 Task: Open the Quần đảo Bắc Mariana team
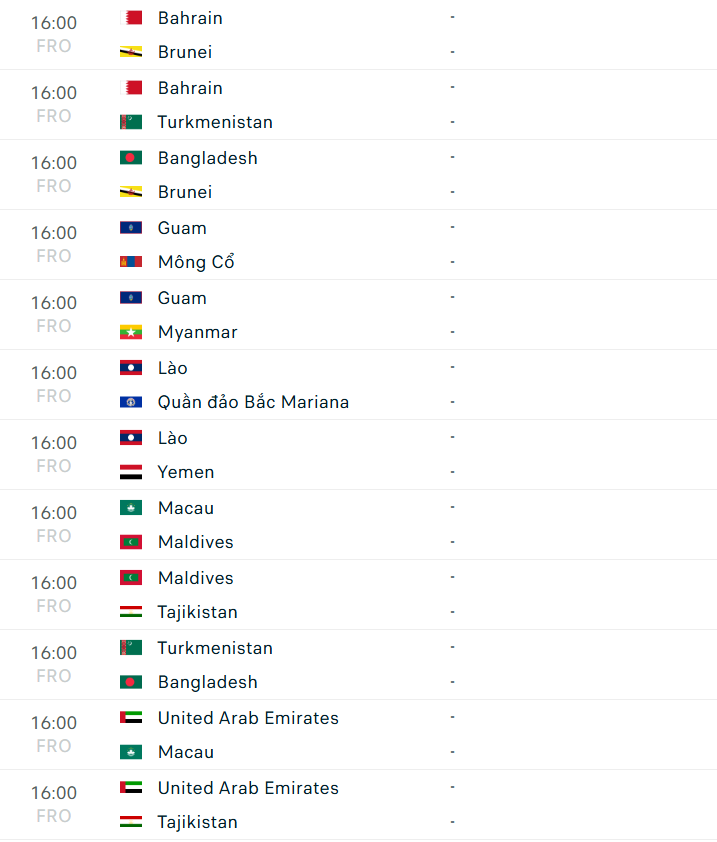[253, 402]
